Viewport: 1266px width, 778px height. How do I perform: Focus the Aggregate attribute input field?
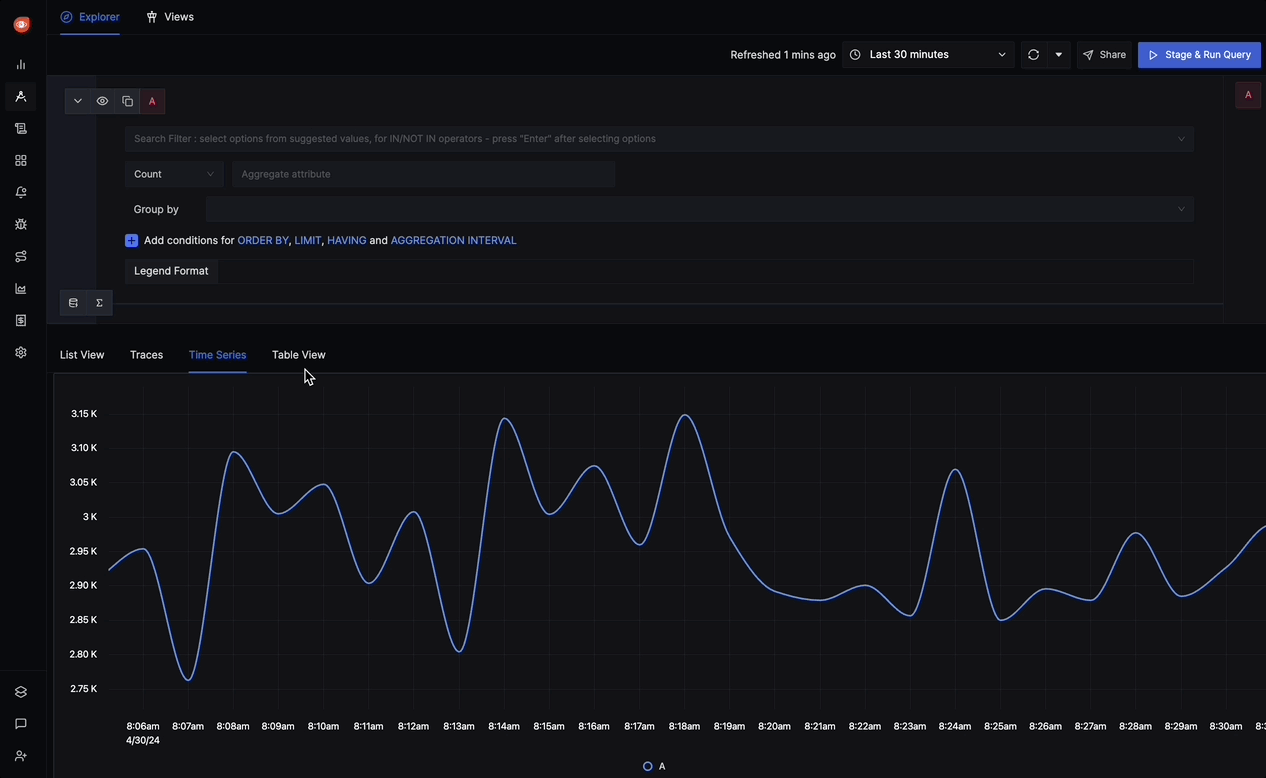[x=423, y=174]
